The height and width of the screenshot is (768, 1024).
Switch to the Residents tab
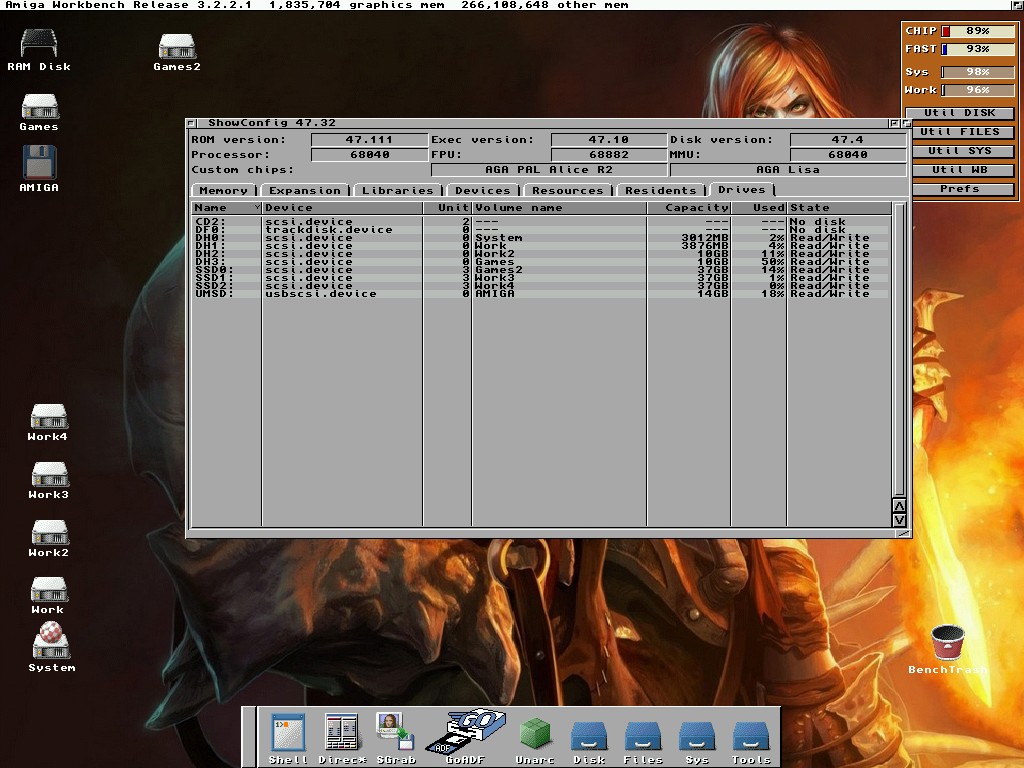(x=661, y=190)
